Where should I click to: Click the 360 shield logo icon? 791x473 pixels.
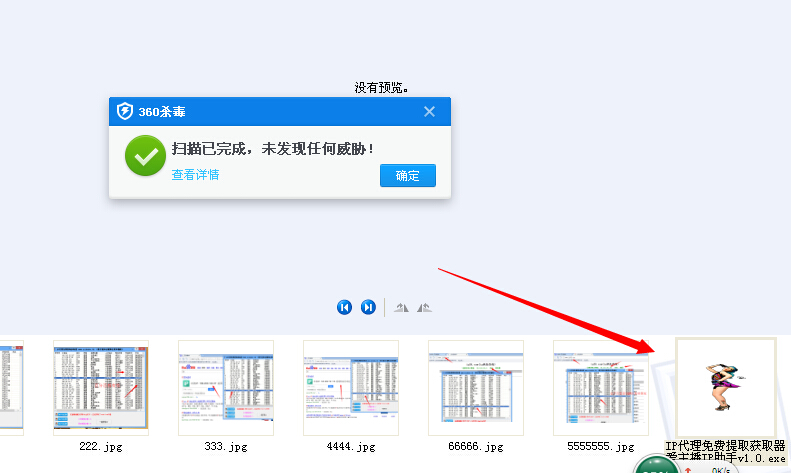coord(125,111)
